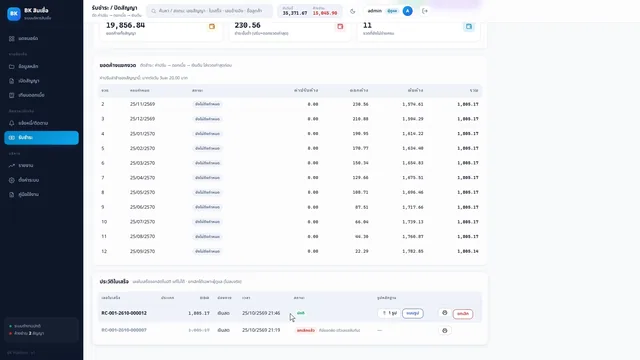Click the due date 25/01/2570
Screen dimensions: 640x360
tap(142, 133)
